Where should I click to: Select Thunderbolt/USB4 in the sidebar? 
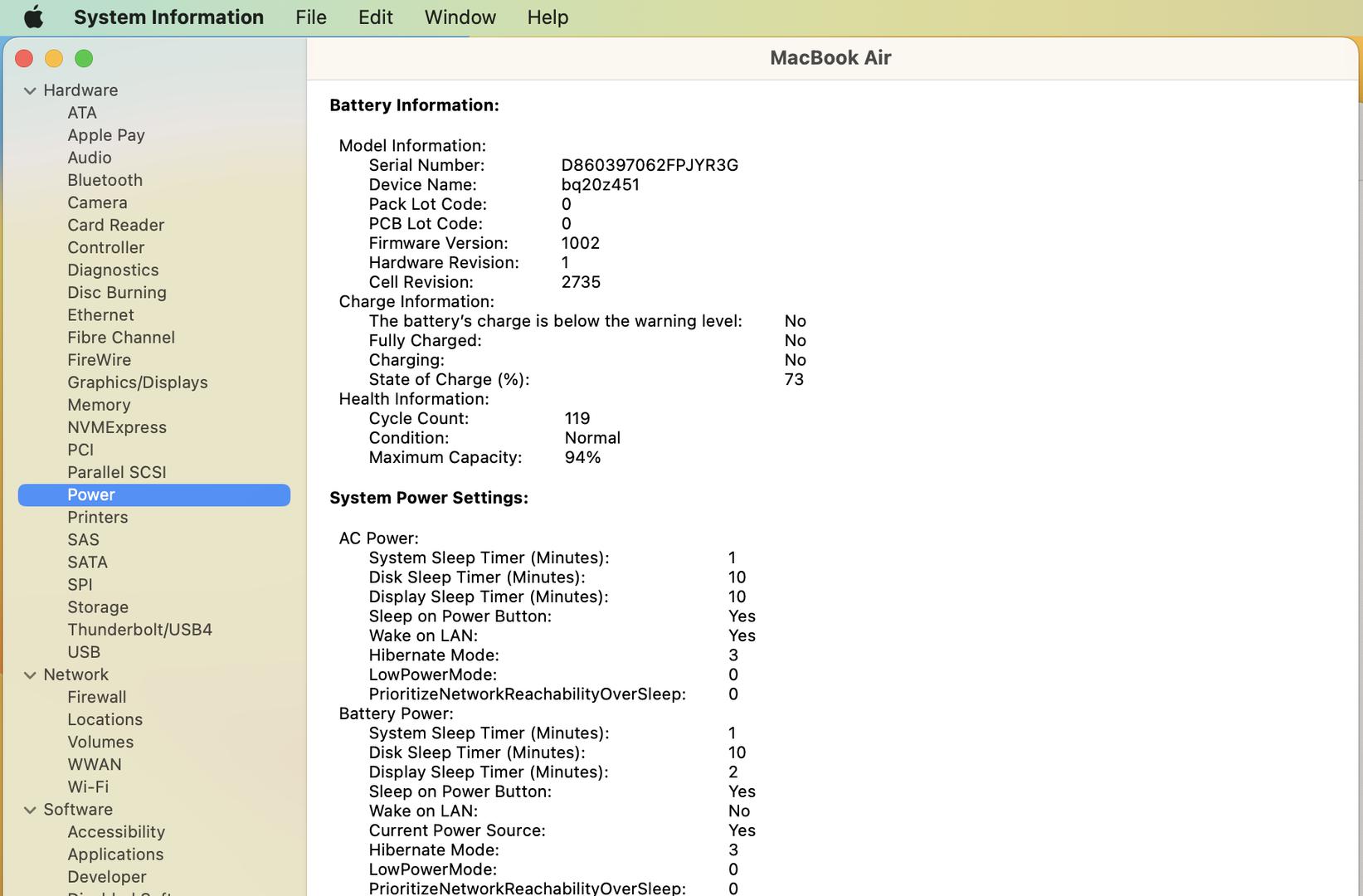coord(139,630)
